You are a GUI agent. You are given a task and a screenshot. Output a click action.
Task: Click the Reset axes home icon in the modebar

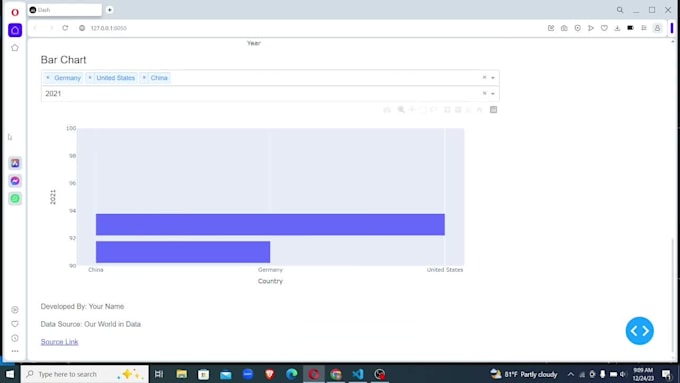coord(479,110)
